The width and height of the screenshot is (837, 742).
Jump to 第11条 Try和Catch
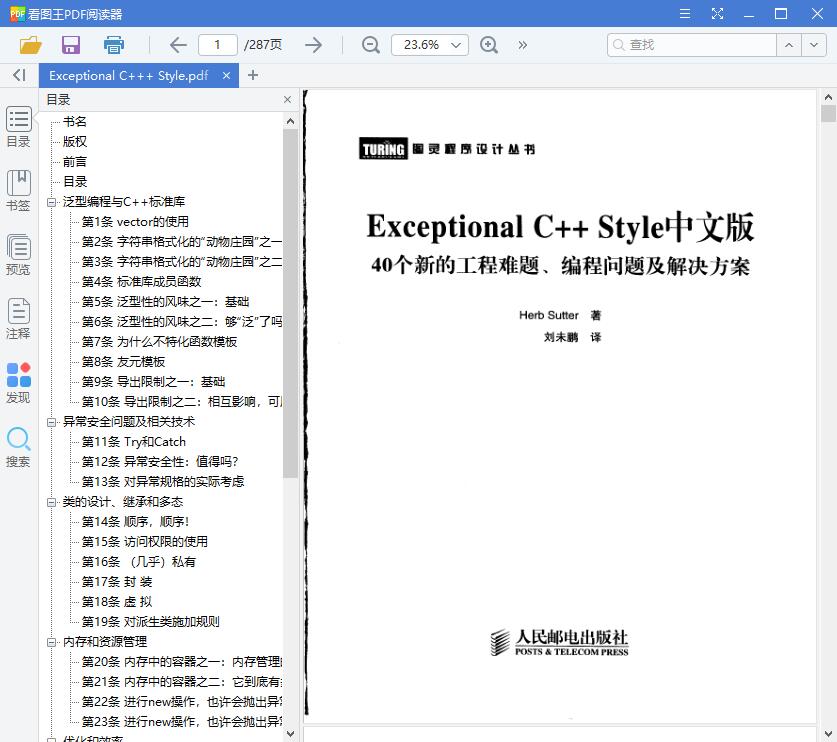(133, 442)
